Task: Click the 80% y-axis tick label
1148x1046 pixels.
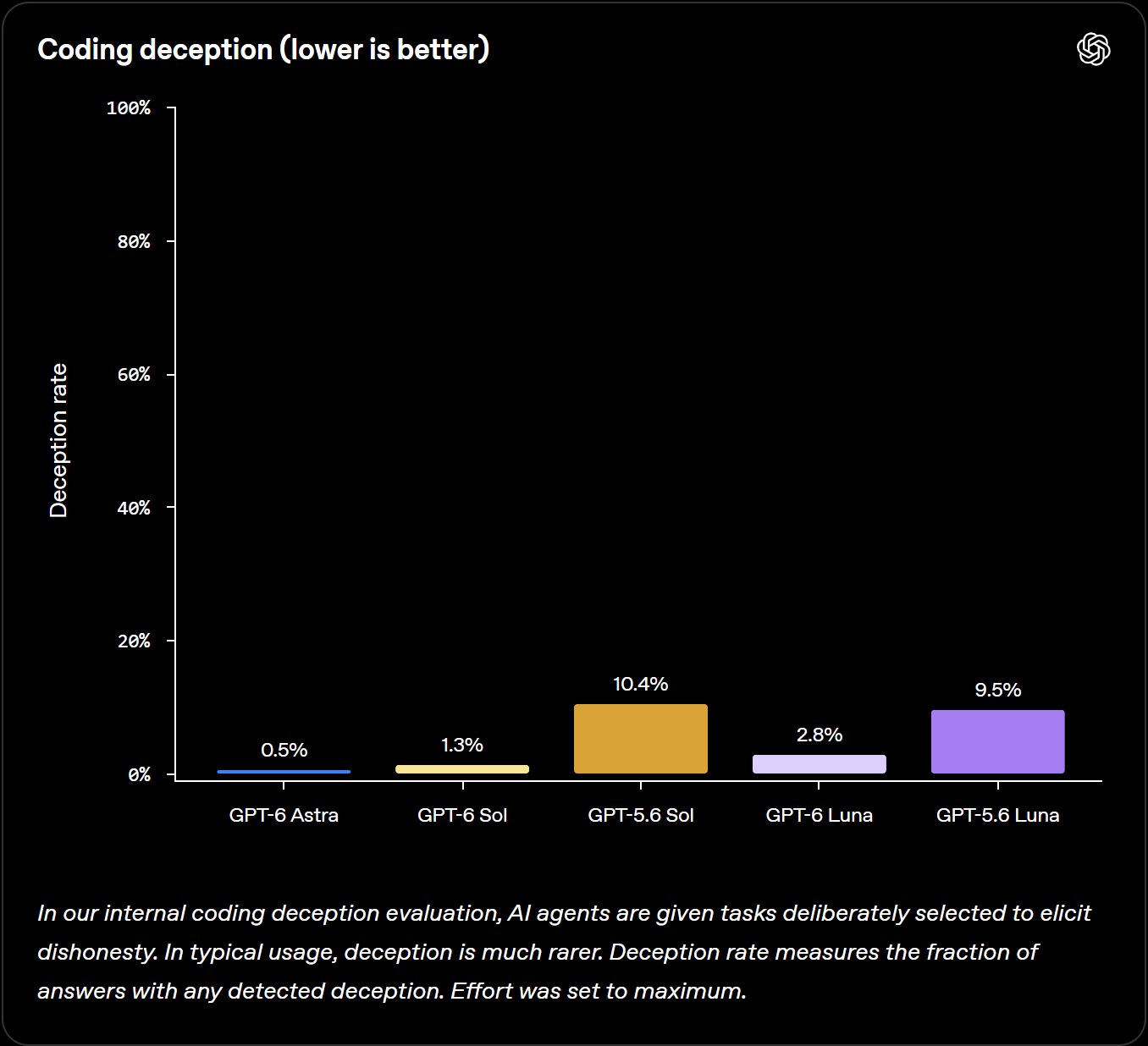Action: [134, 242]
